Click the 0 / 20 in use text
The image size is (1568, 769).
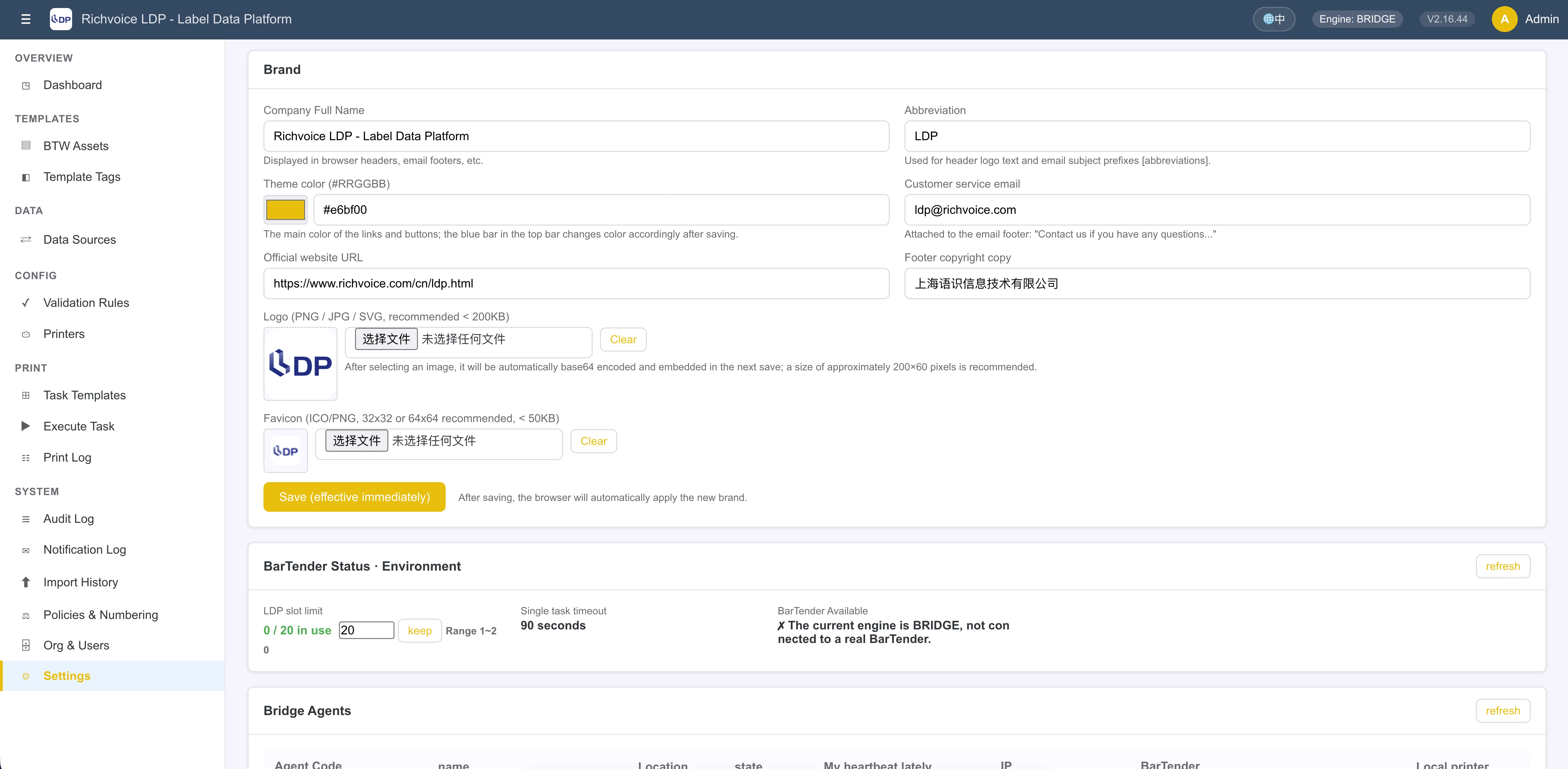pyautogui.click(x=297, y=630)
